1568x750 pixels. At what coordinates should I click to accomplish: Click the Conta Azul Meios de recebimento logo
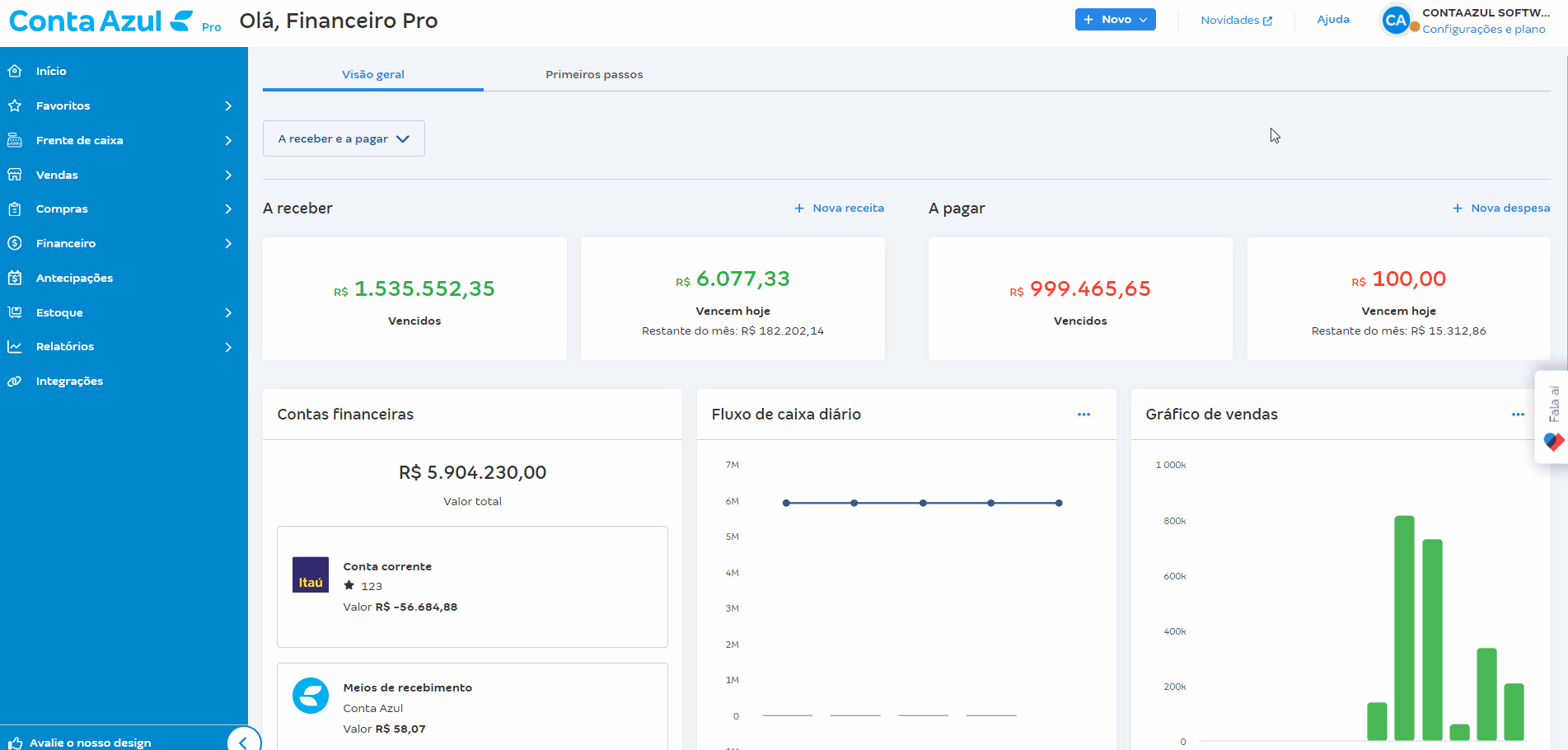(311, 696)
